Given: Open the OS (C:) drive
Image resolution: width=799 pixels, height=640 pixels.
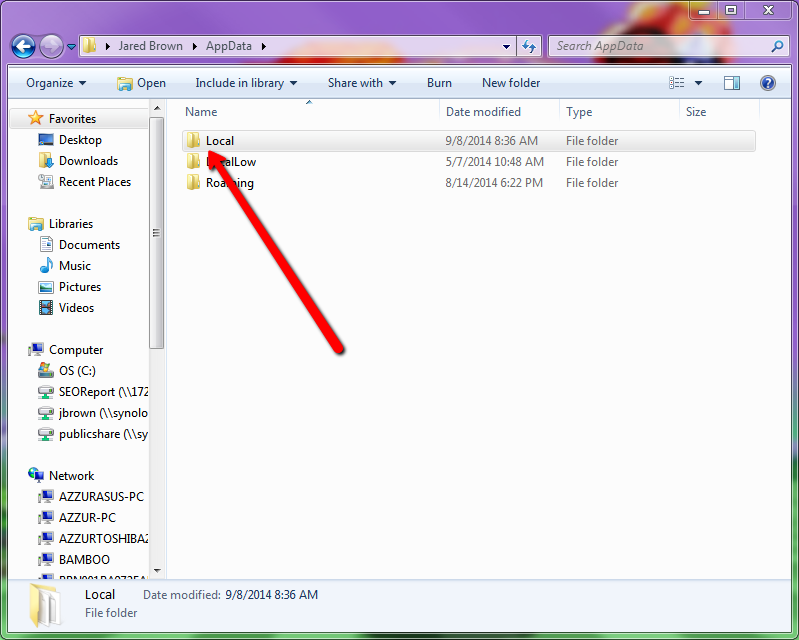Looking at the screenshot, I should pyautogui.click(x=77, y=370).
